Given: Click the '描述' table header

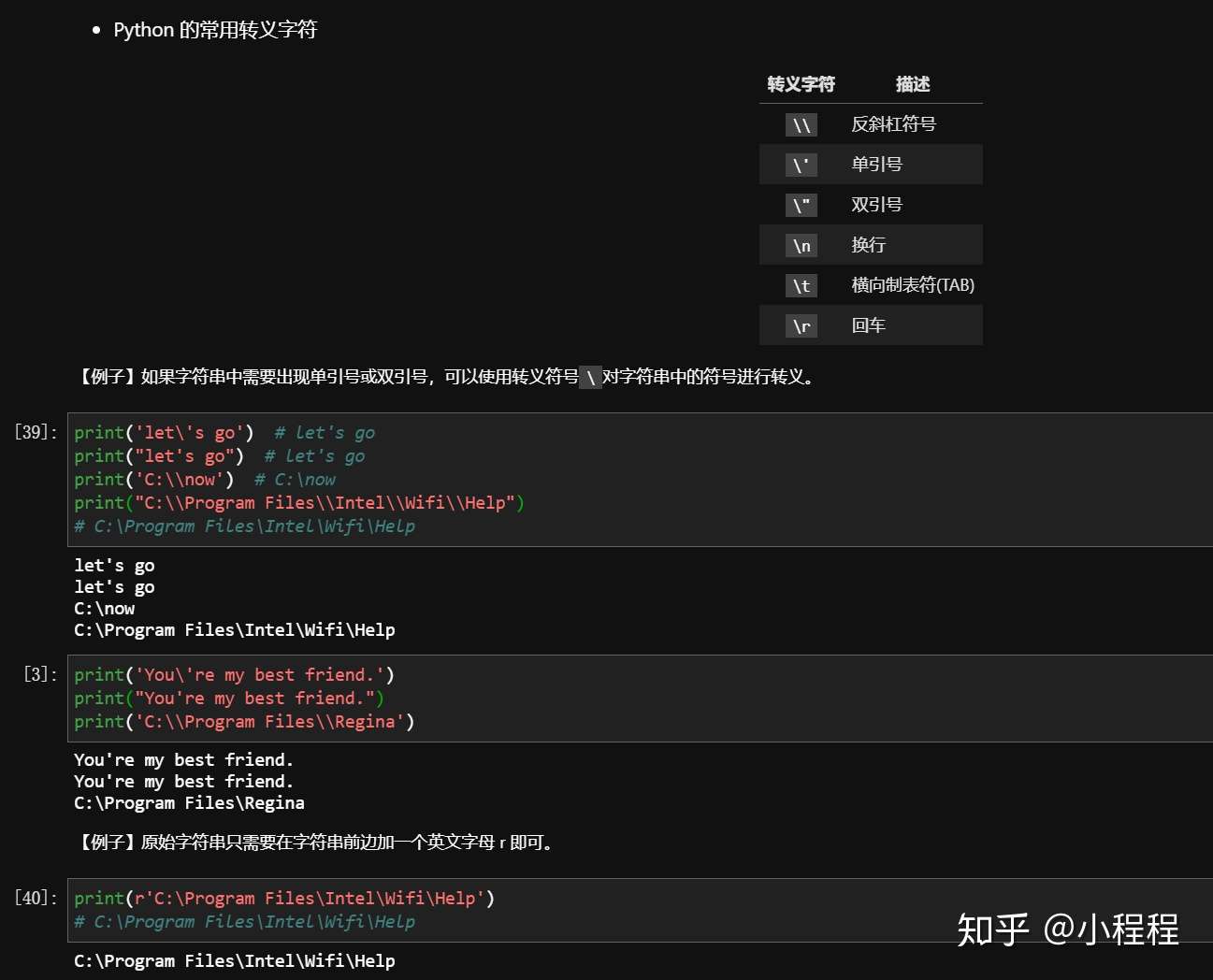Looking at the screenshot, I should [912, 84].
